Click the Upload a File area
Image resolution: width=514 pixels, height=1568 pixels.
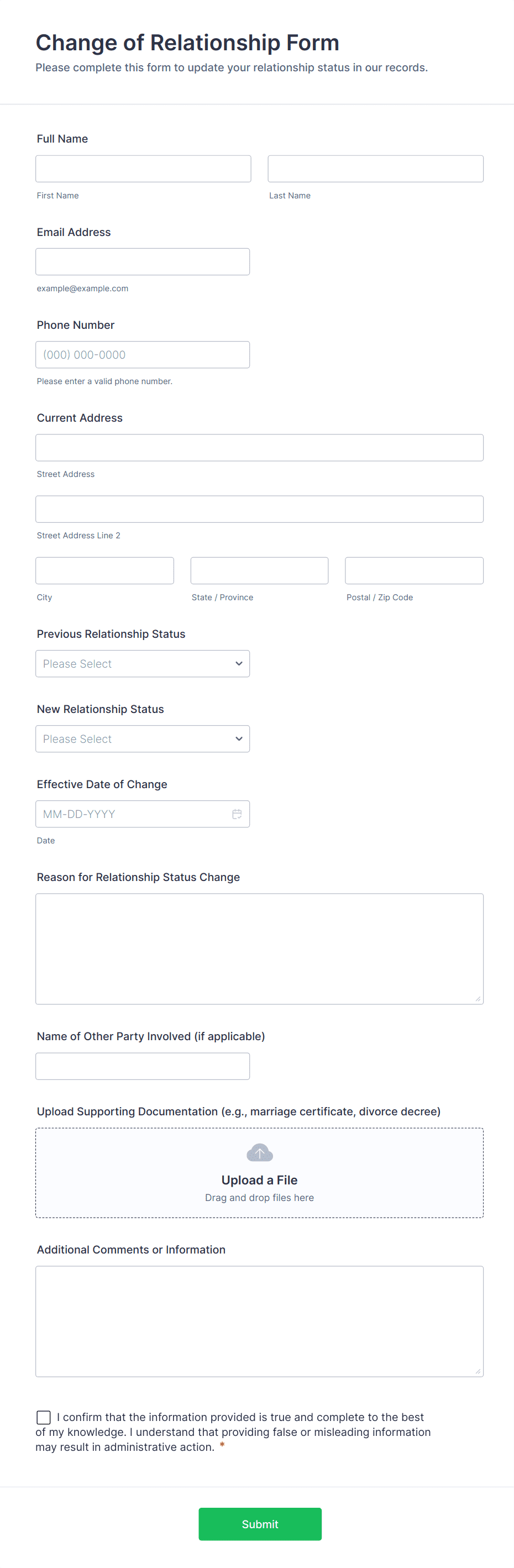259,1180
